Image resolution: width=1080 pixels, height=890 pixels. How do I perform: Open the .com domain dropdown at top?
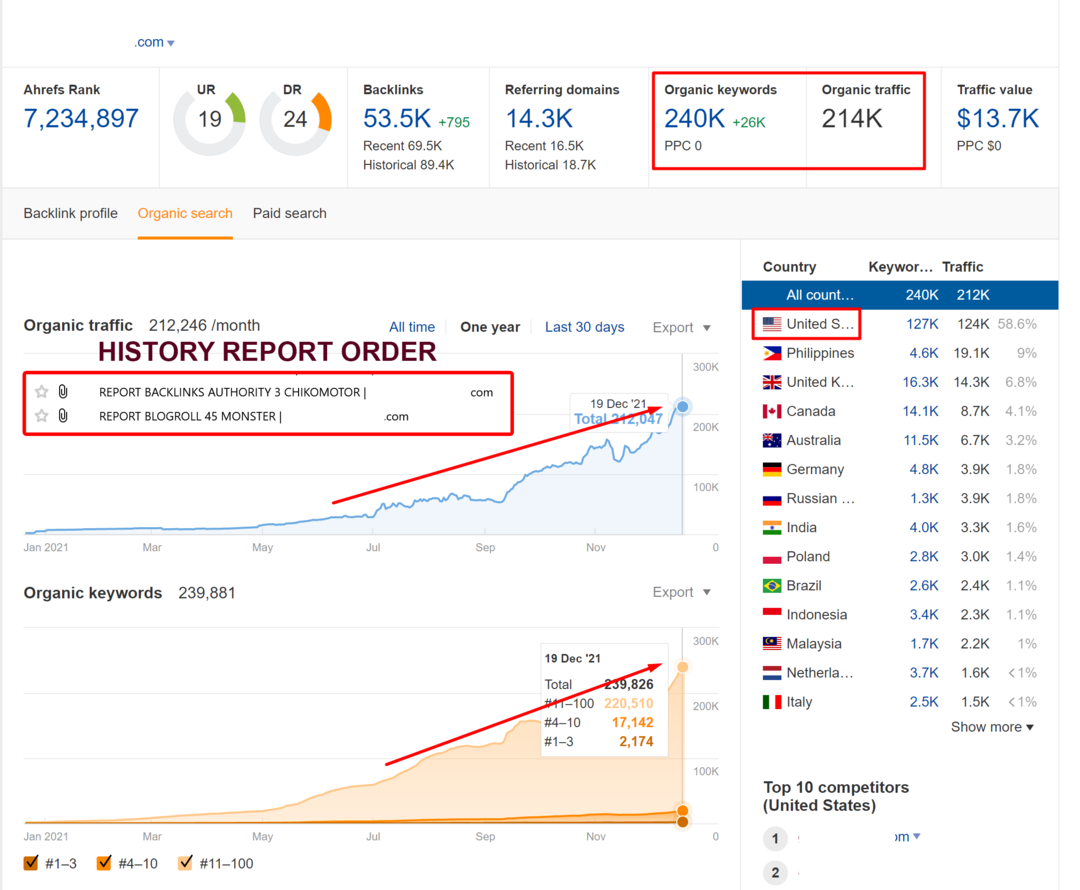[x=154, y=42]
